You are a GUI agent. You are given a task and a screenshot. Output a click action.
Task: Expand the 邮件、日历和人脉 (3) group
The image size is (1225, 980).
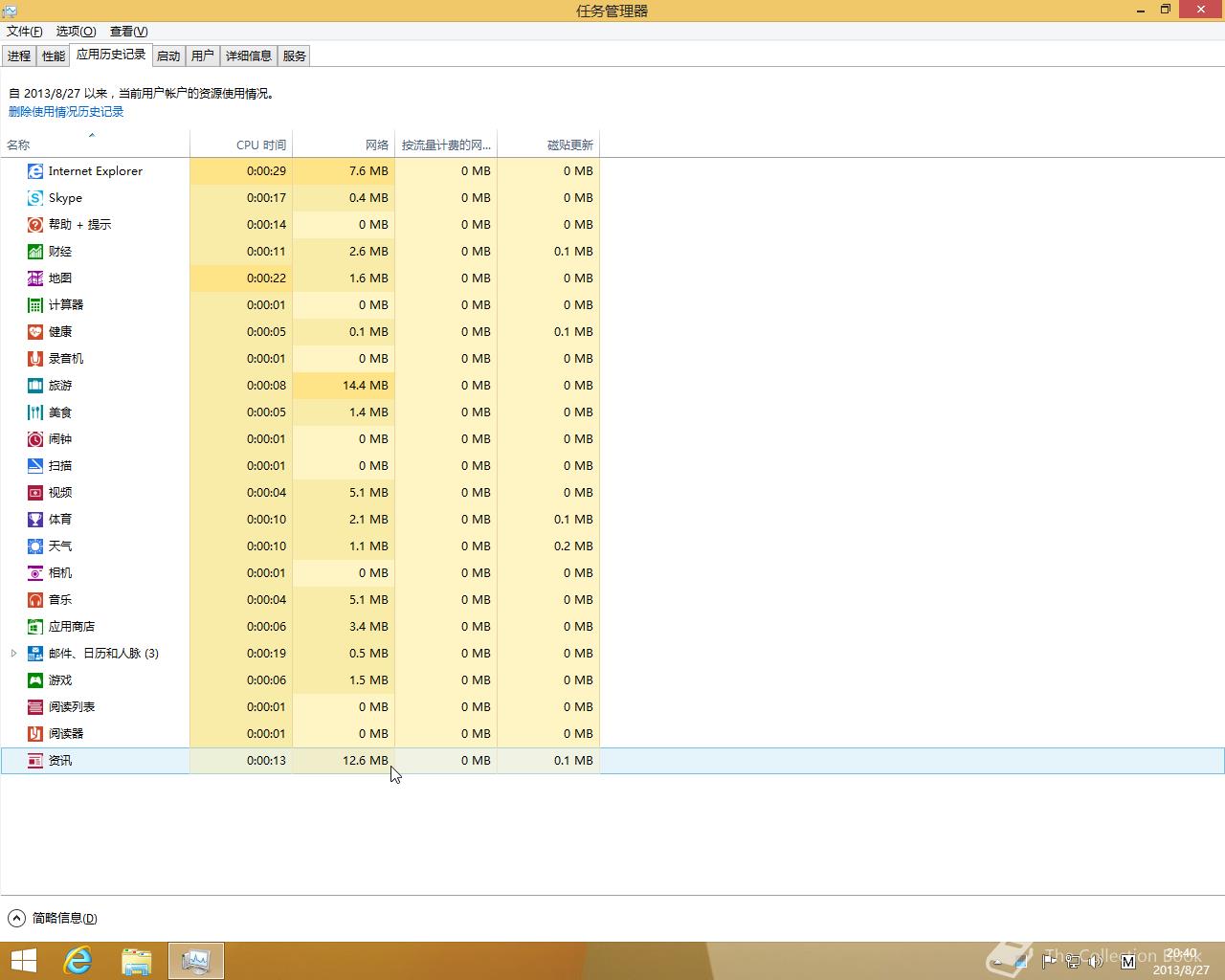click(x=13, y=654)
